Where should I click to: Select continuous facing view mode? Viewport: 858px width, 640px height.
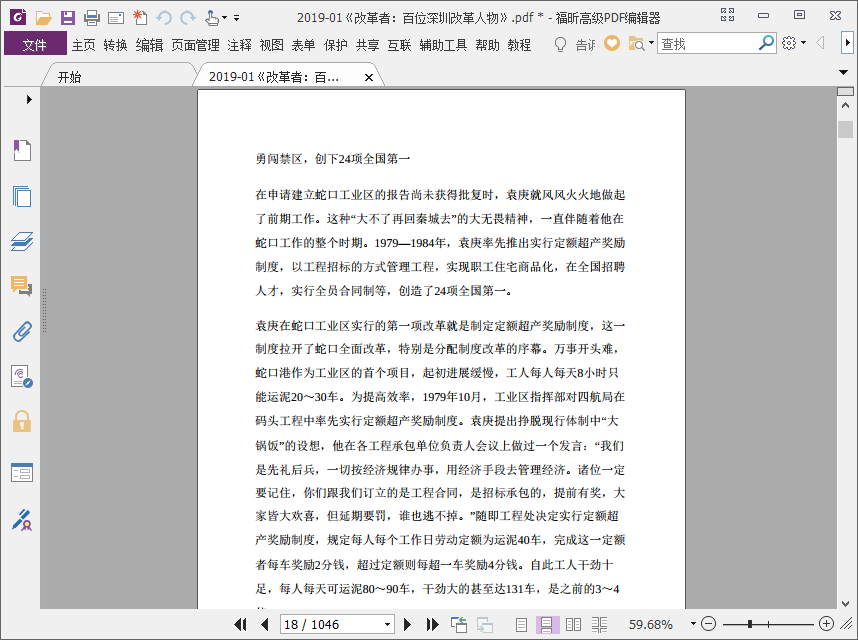(599, 624)
